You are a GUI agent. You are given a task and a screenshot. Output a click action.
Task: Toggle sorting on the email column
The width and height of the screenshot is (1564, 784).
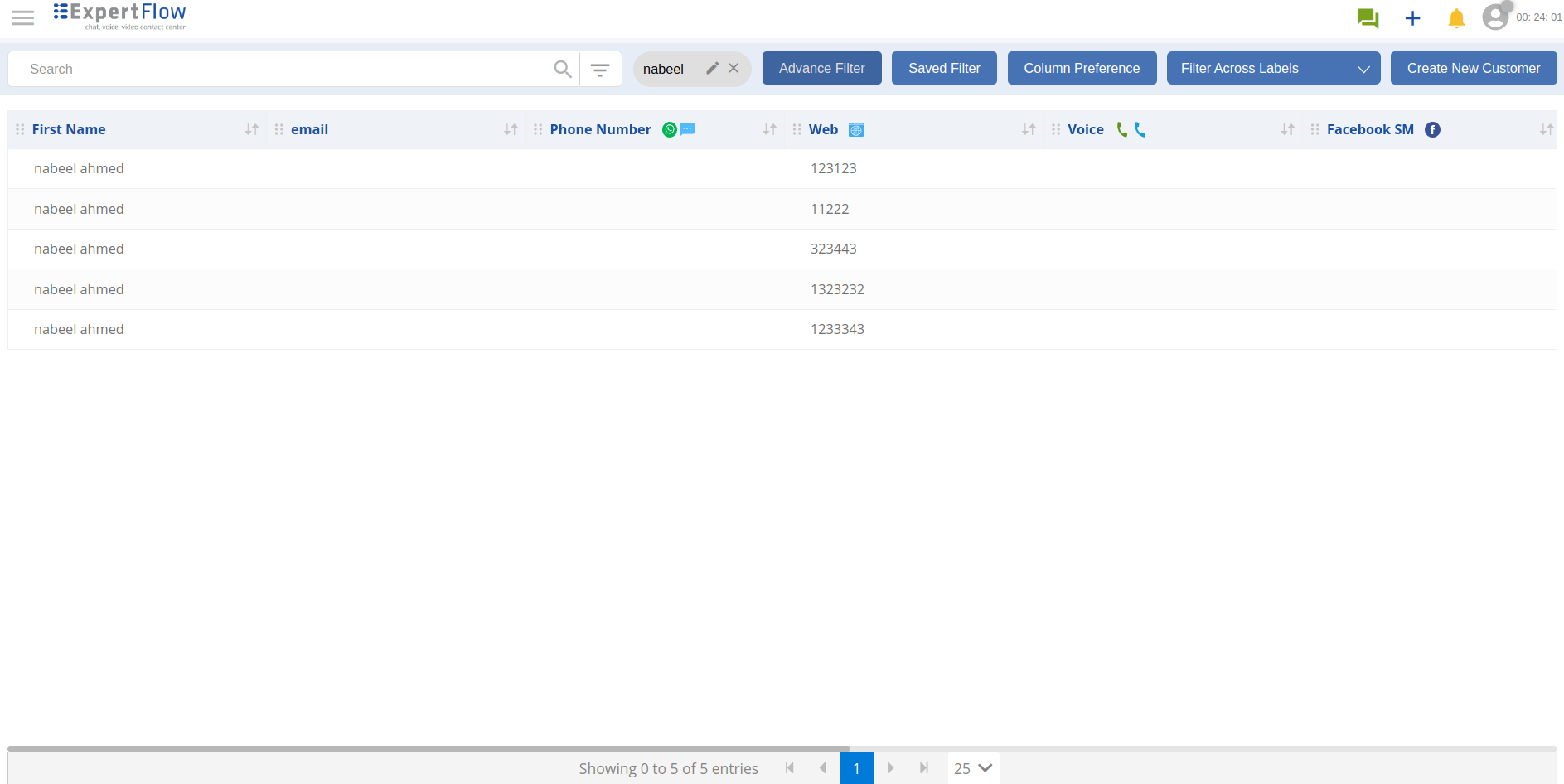[511, 129]
